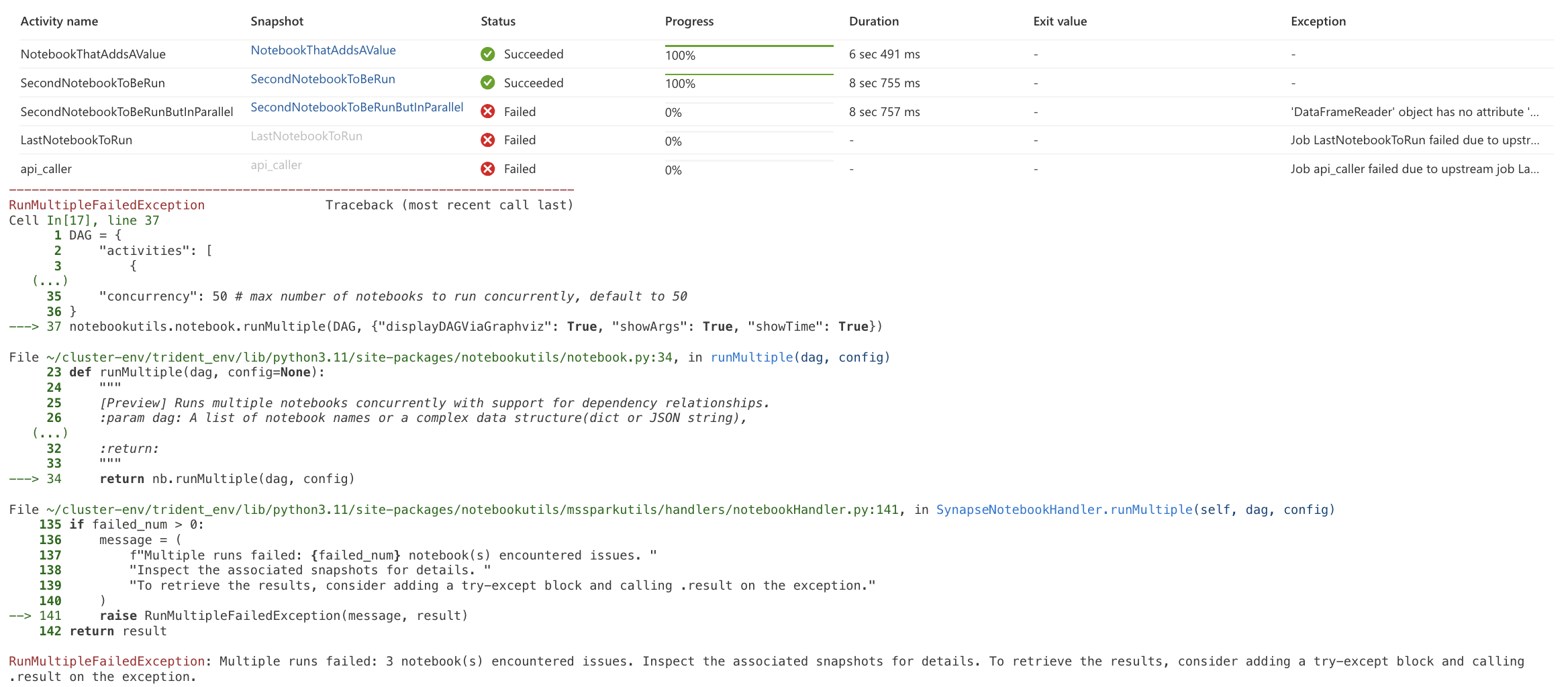Click the greyed LastNotebookToRun snapshot text
The image size is (1568, 687).
[306, 136]
